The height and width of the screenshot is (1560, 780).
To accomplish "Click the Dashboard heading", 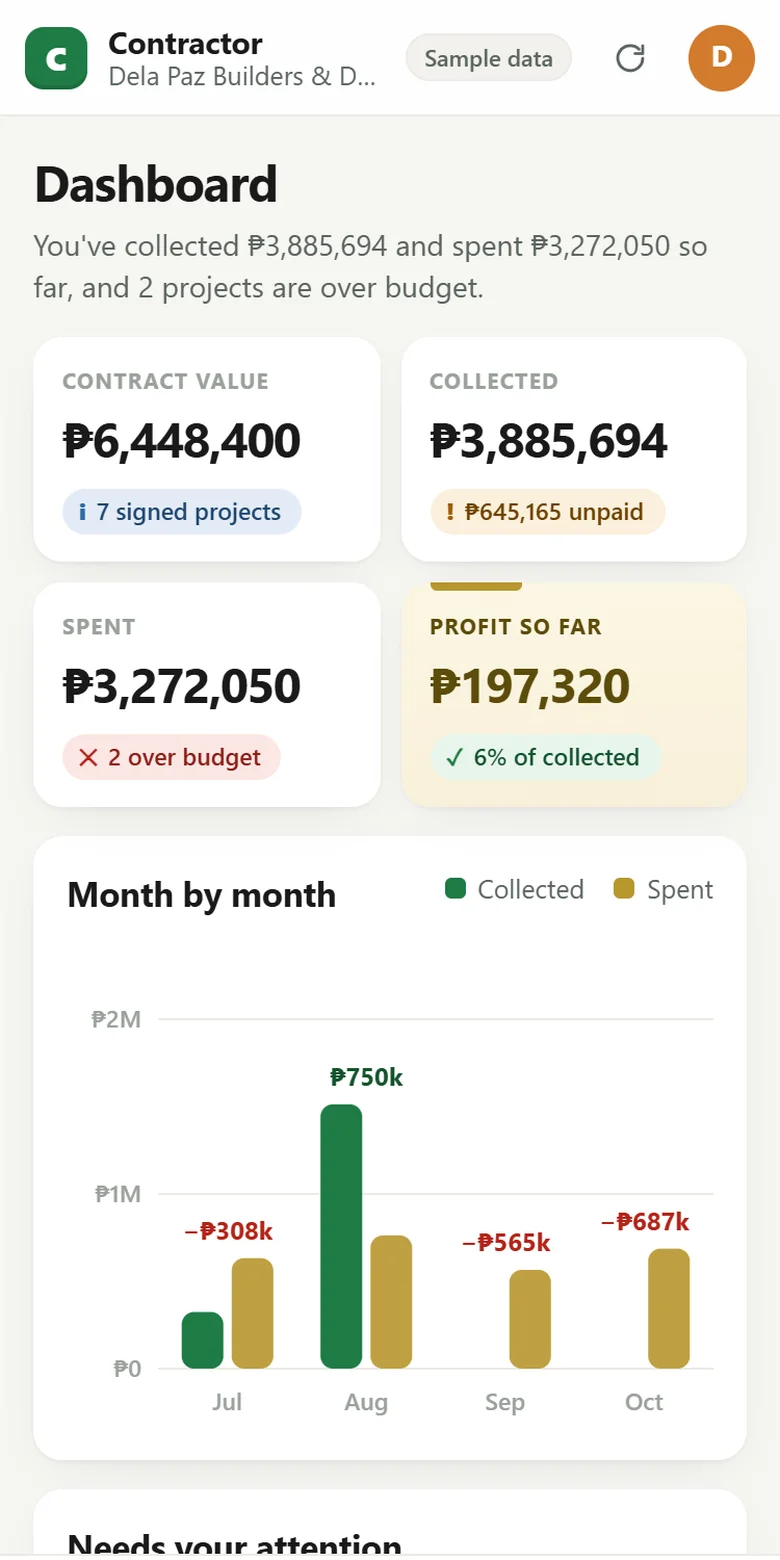I will pos(156,185).
